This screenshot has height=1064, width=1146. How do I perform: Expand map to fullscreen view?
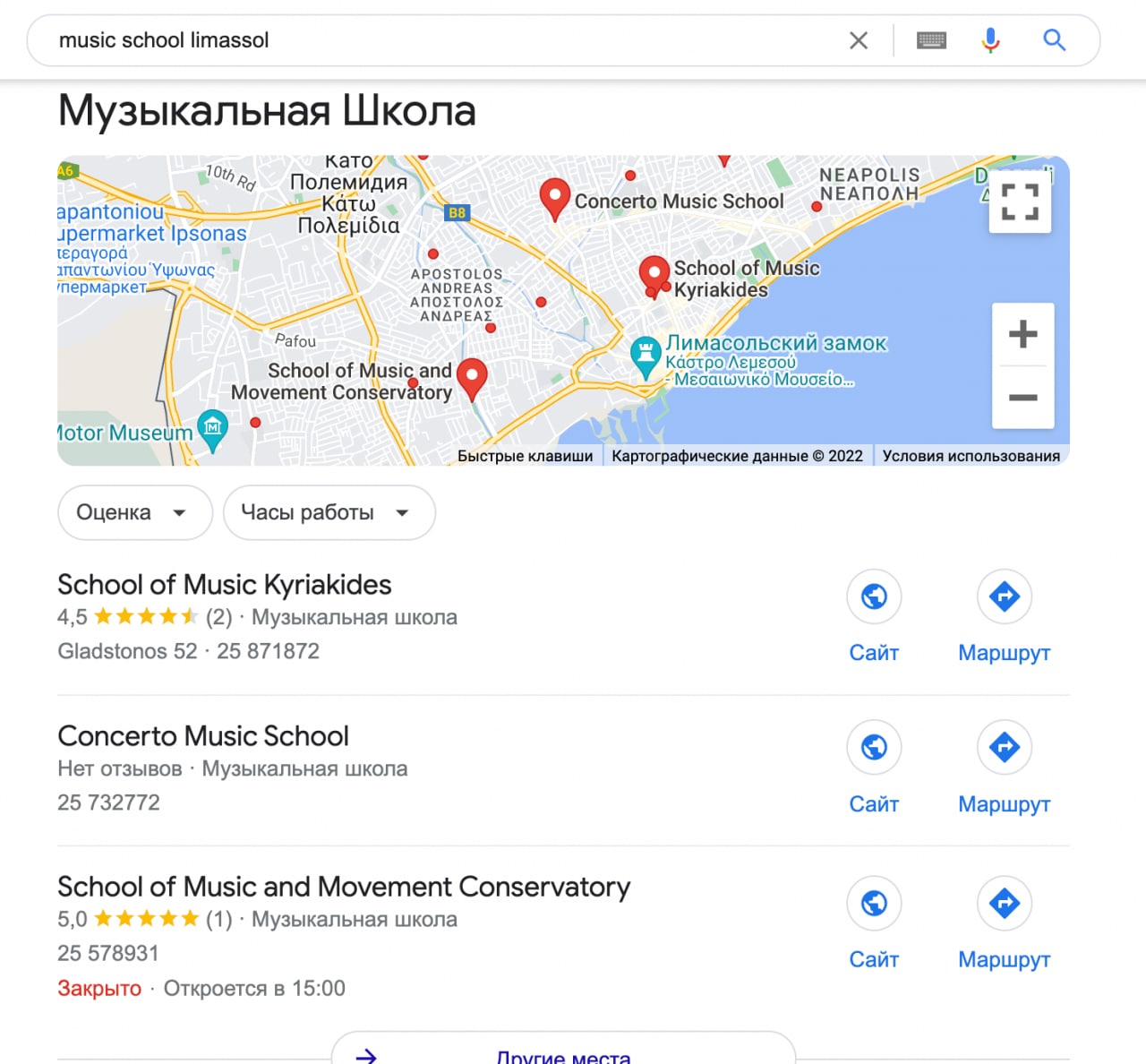pyautogui.click(x=1020, y=202)
